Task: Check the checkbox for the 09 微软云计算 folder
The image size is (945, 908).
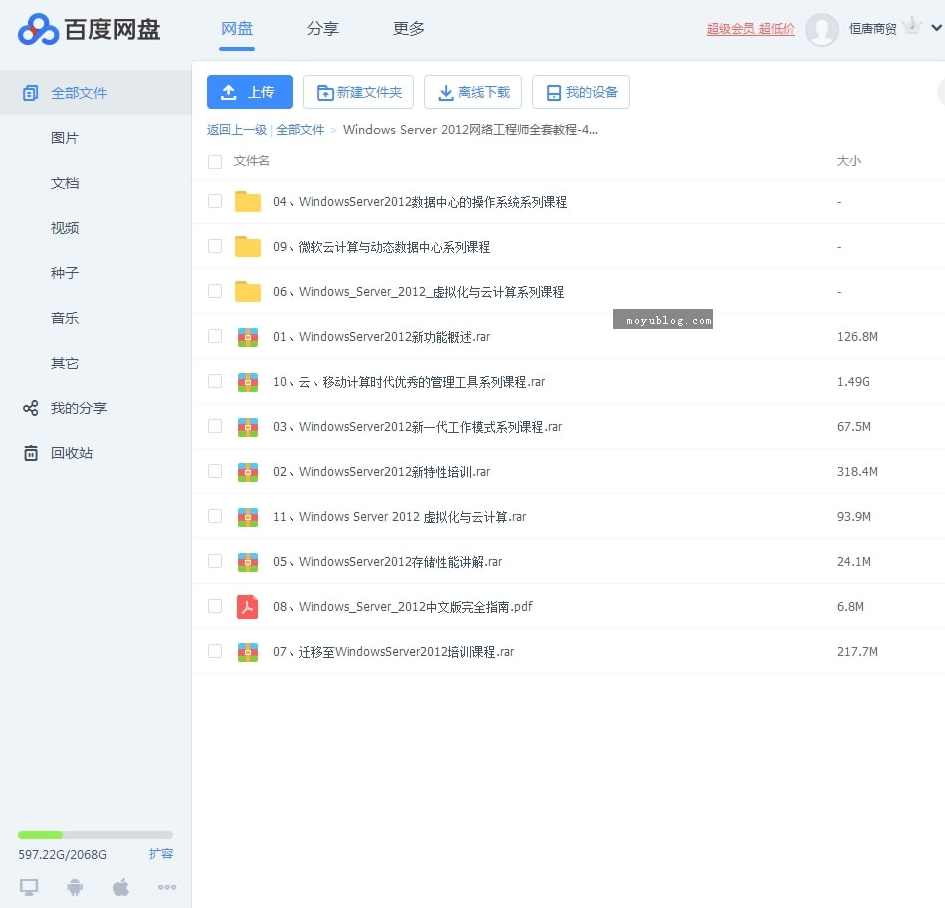Action: point(215,246)
